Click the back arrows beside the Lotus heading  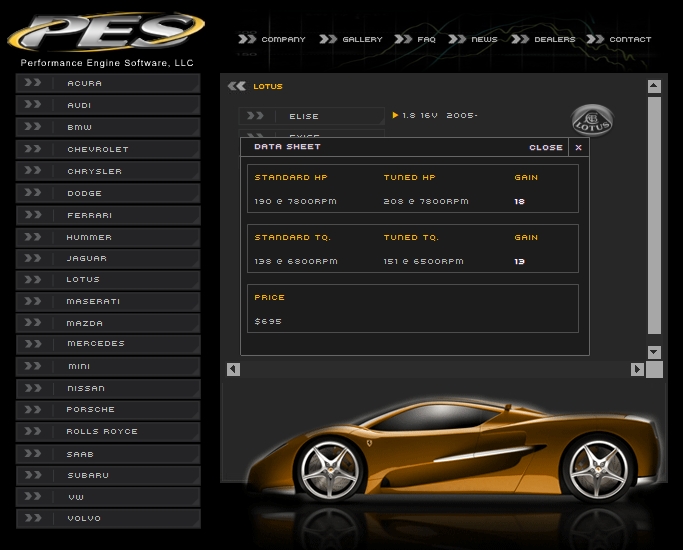click(x=237, y=87)
